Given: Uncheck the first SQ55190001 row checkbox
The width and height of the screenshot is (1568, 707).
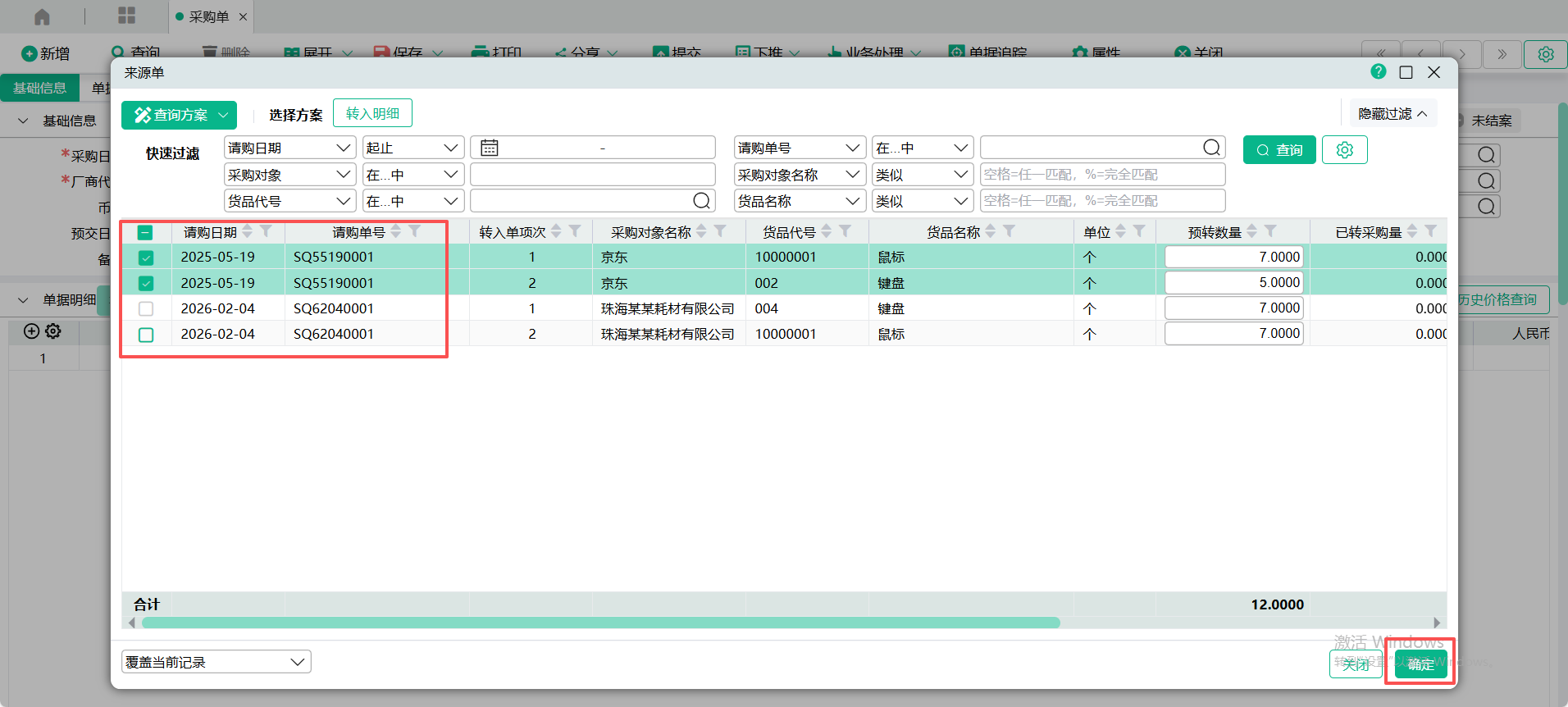Looking at the screenshot, I should pyautogui.click(x=146, y=258).
